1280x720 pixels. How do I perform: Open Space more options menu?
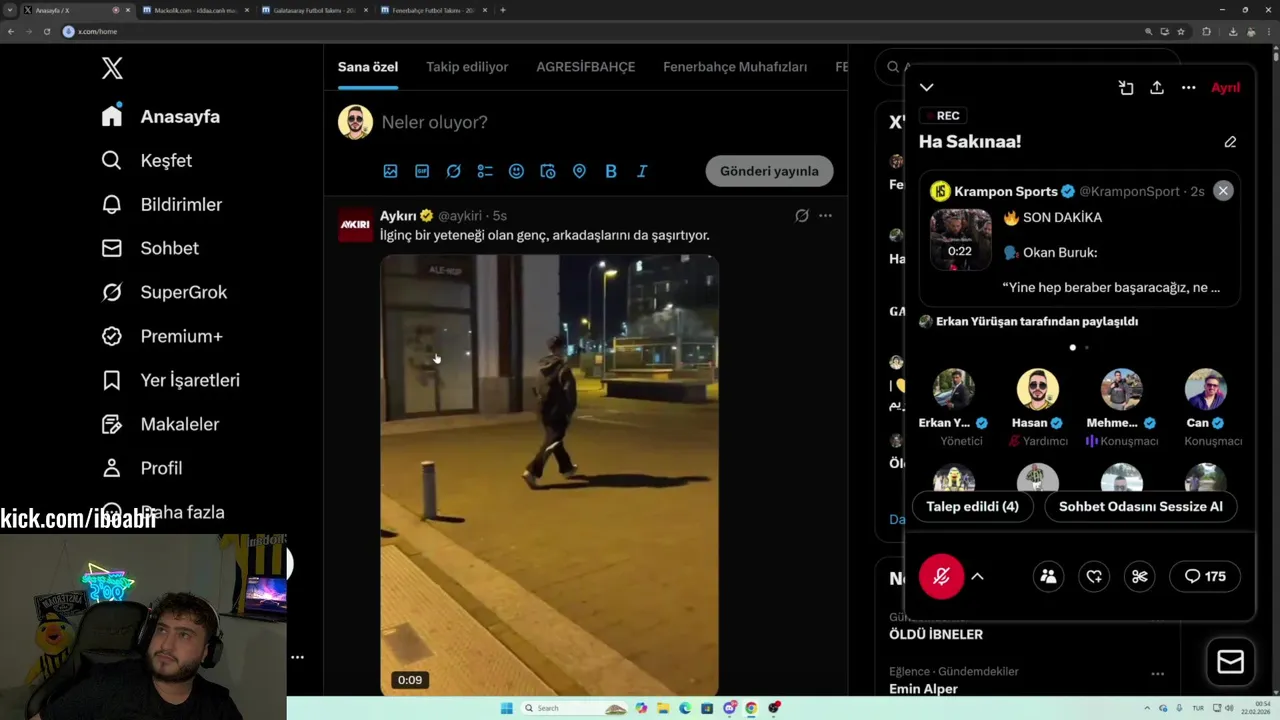coord(1188,88)
